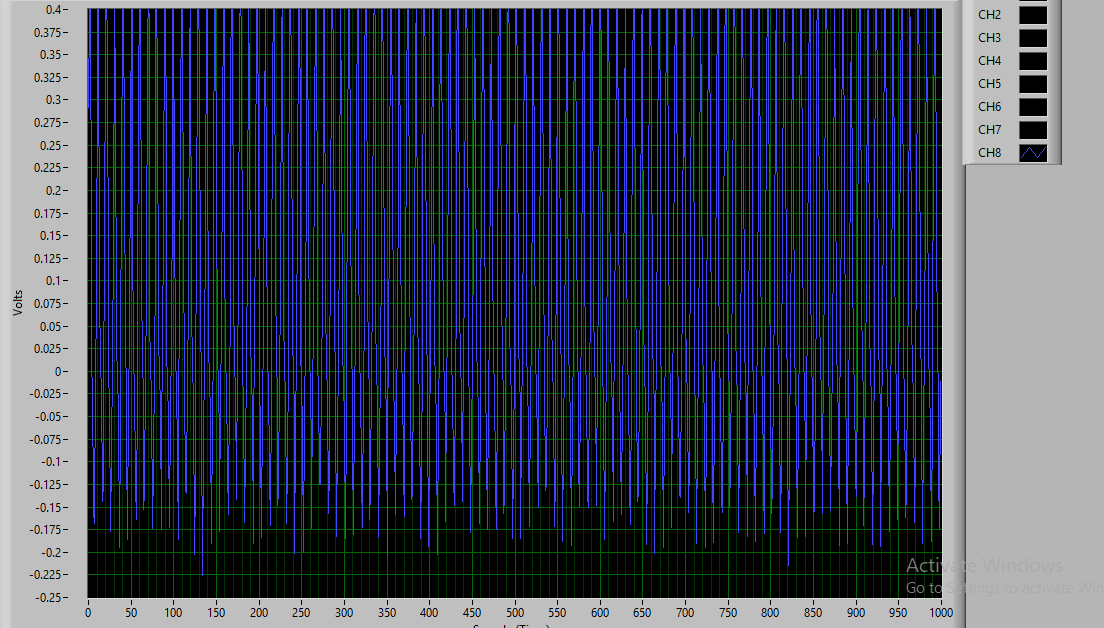Click the positive 0.325 Y-axis tick label
1104x628 pixels.
pos(48,77)
